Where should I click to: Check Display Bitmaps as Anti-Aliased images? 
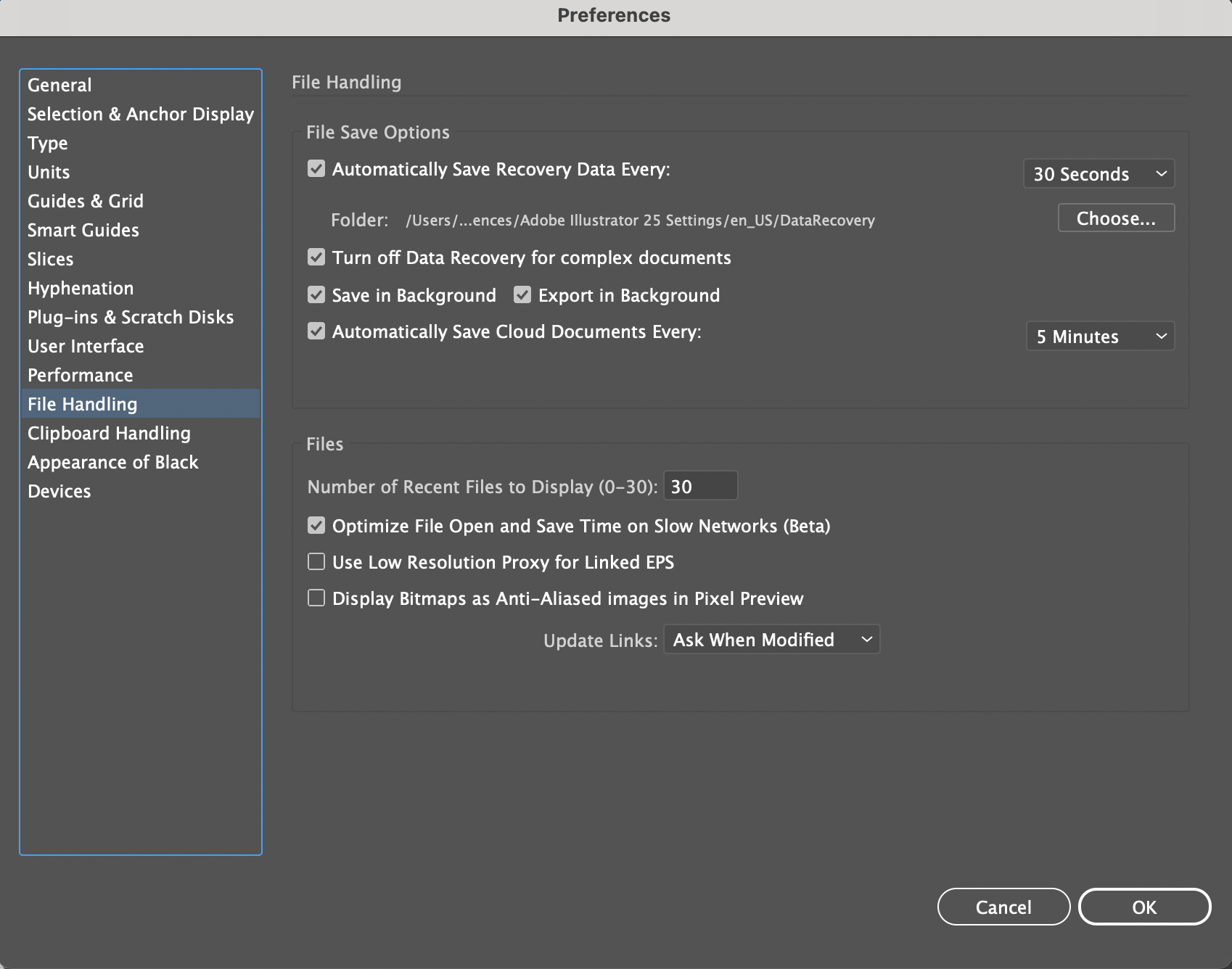(316, 598)
